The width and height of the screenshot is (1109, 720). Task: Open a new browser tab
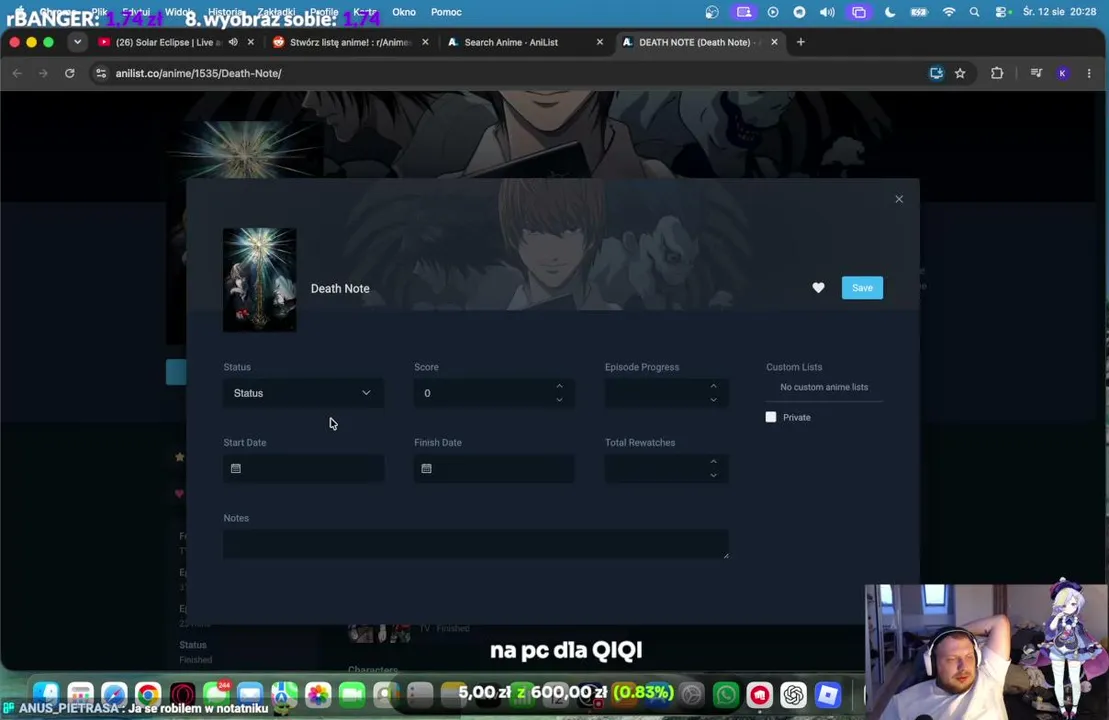coord(801,42)
